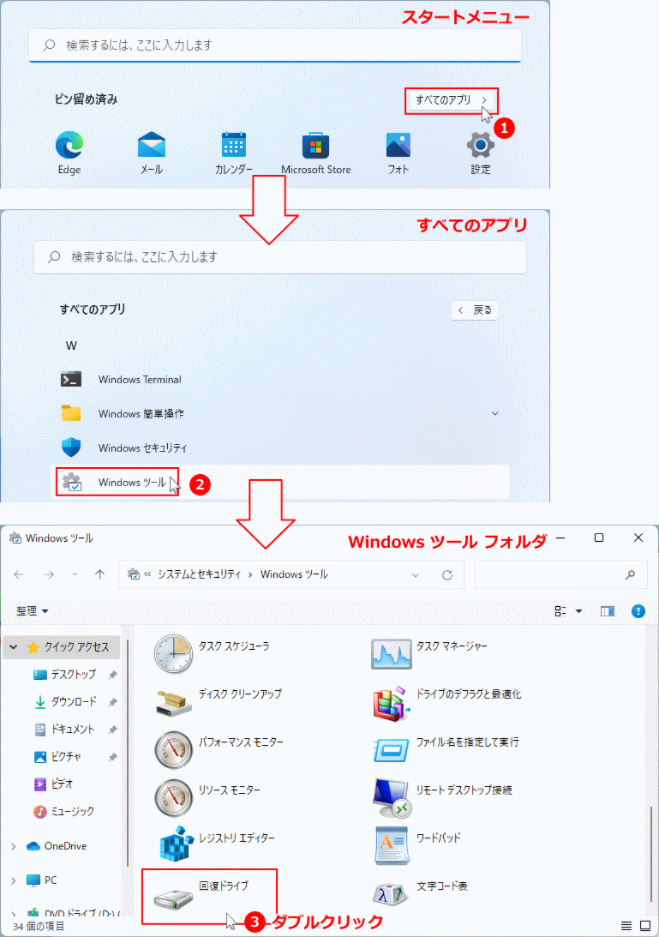Focus the Start menu search box

275,45
